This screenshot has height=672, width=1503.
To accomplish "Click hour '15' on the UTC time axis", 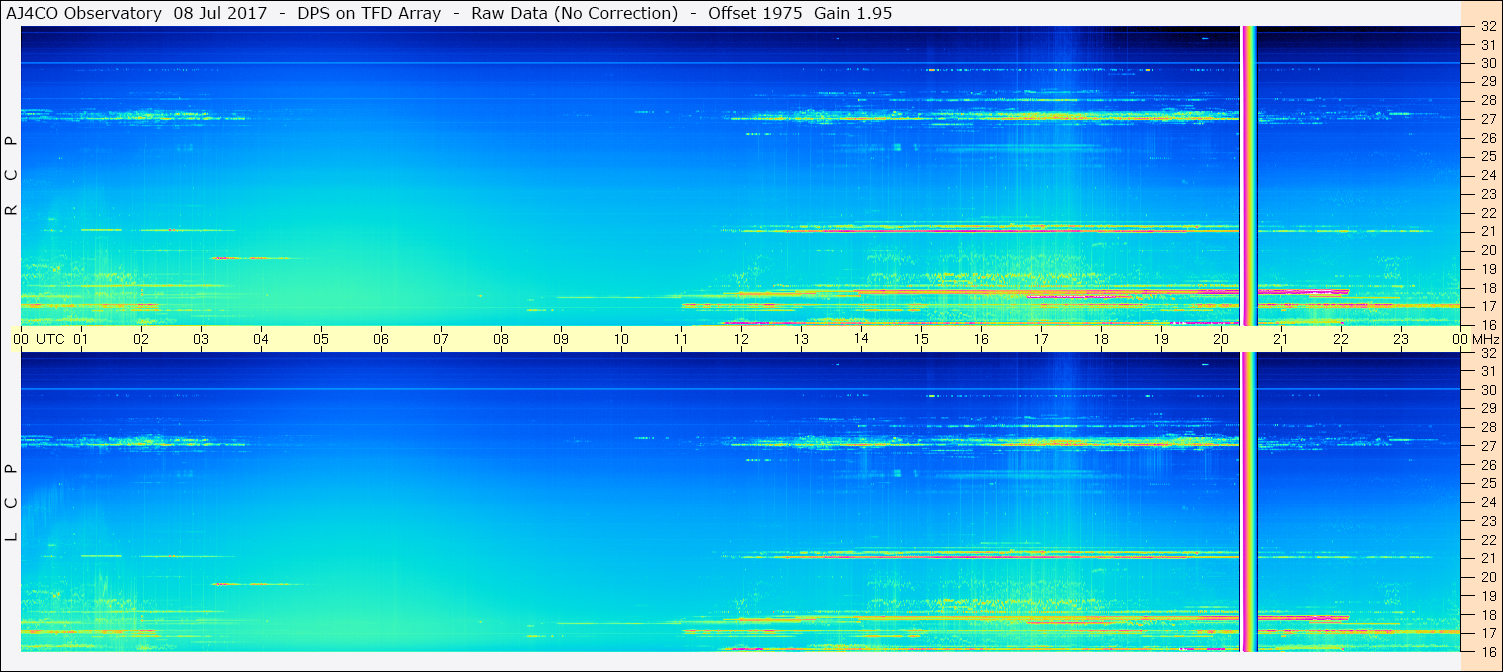I will point(921,339).
